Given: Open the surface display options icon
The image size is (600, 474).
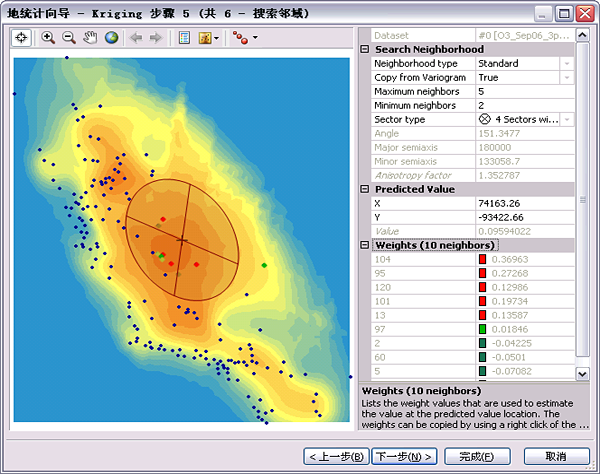Looking at the screenshot, I should [206, 38].
